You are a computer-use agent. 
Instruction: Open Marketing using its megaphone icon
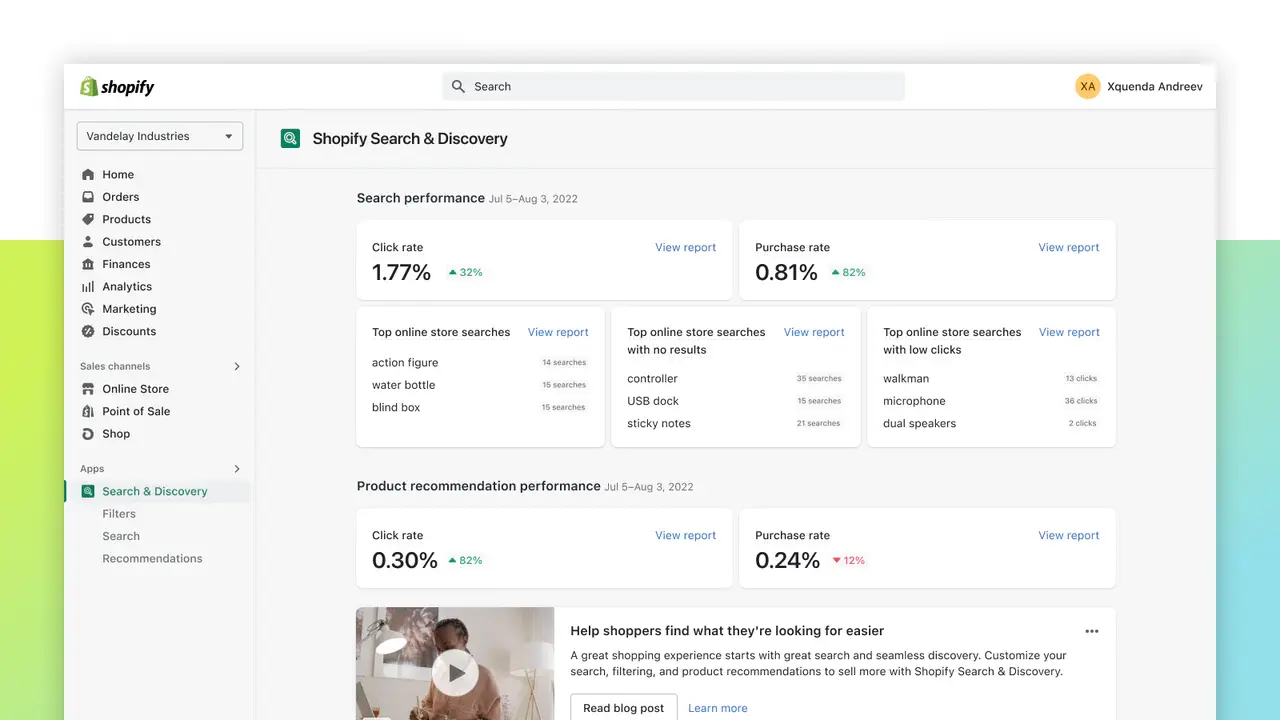point(90,309)
